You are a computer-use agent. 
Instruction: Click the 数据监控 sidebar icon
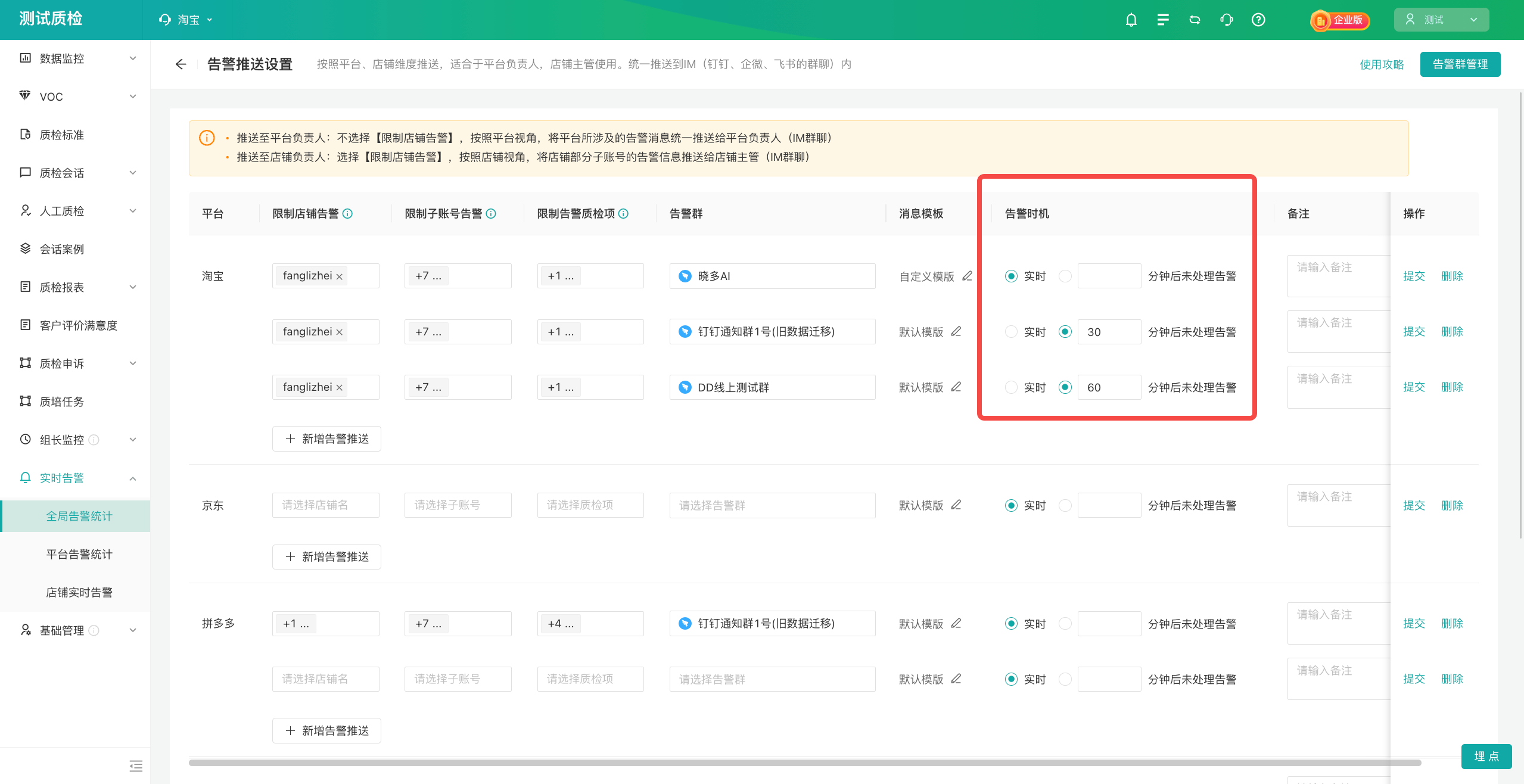(25, 58)
